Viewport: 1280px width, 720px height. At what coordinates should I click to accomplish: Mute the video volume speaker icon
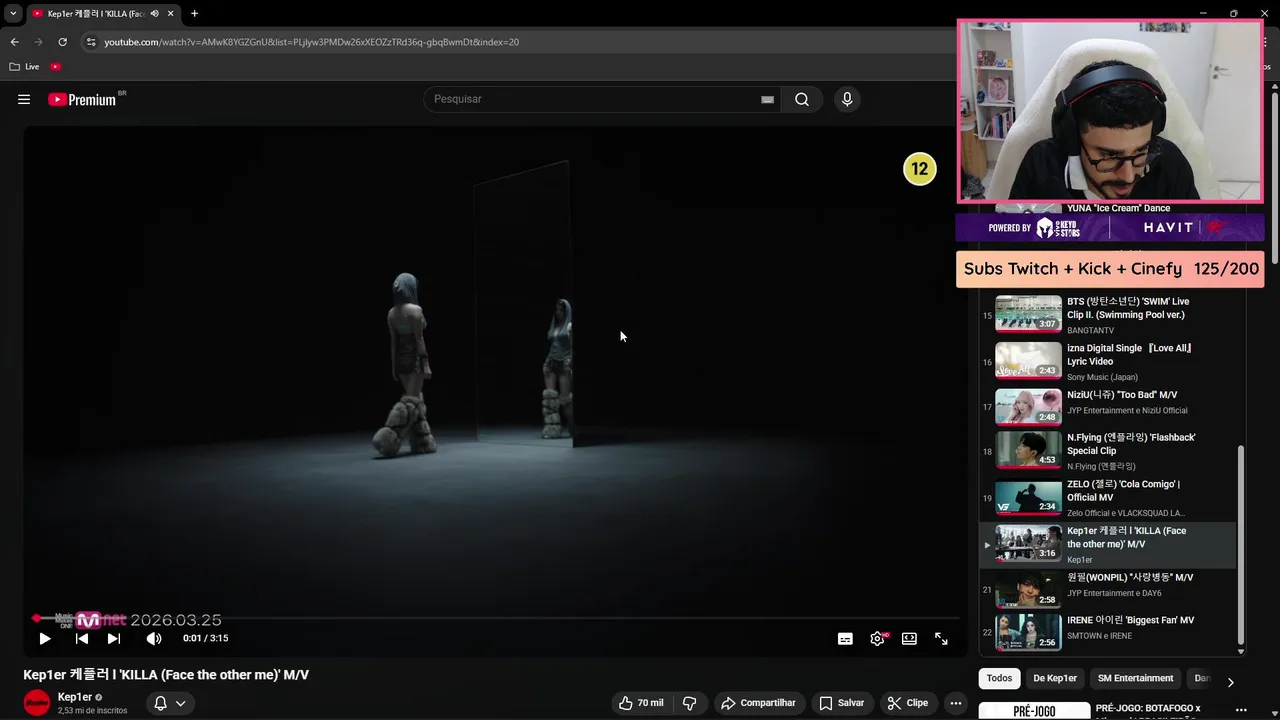point(154,638)
